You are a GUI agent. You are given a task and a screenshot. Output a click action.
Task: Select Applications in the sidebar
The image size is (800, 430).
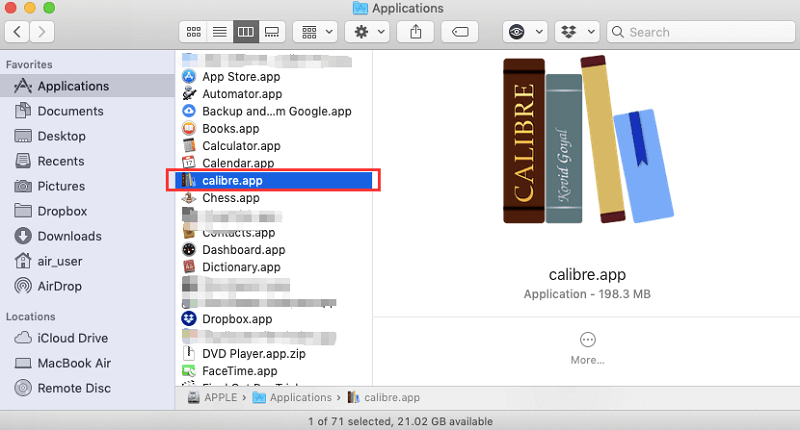tap(87, 86)
